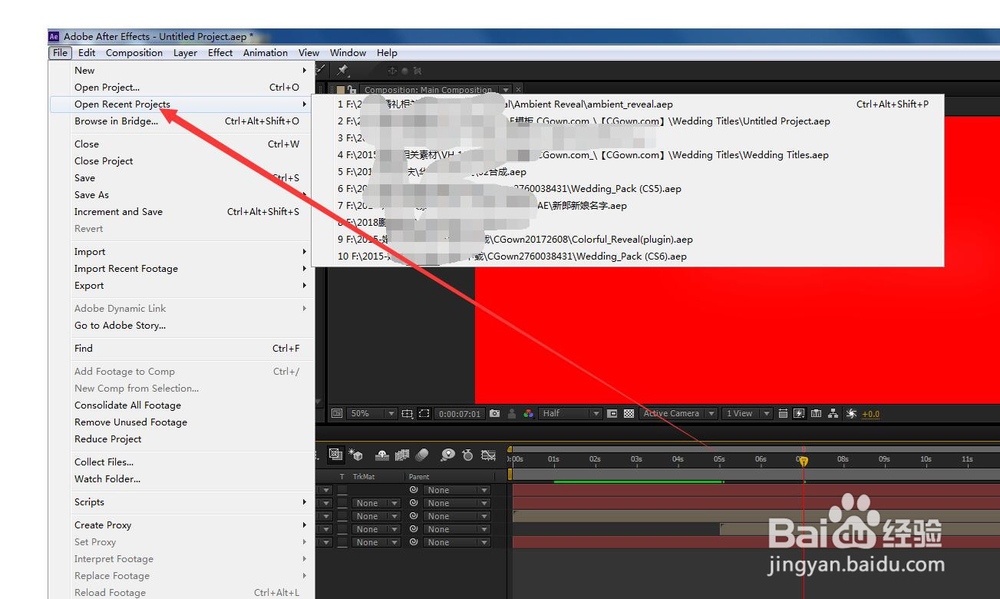The image size is (1000, 599).
Task: Toggle the choose grid and guide options icon
Action: coord(408,413)
